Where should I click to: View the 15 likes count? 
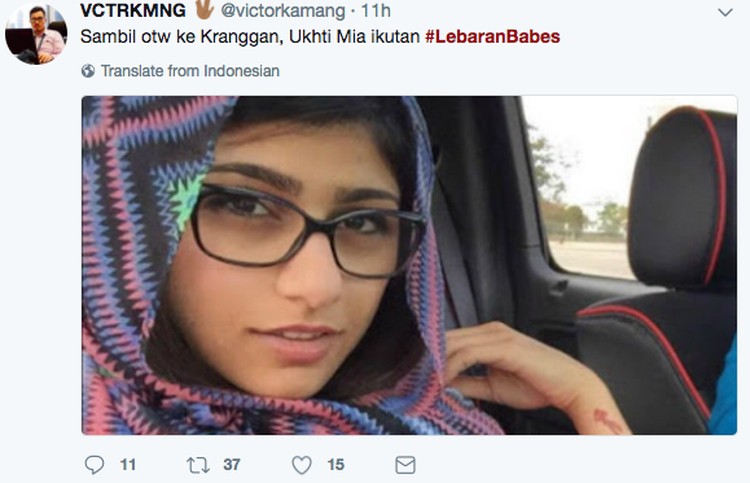(336, 465)
